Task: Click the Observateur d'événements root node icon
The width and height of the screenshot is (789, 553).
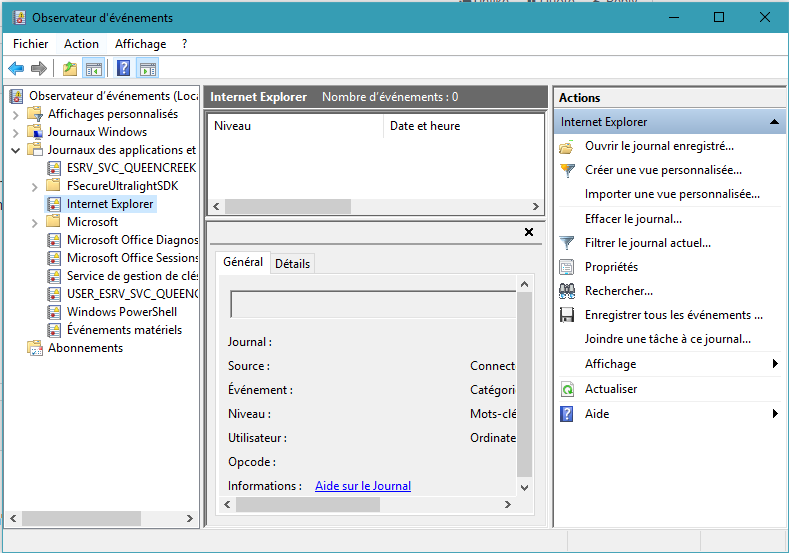Action: click(x=17, y=96)
